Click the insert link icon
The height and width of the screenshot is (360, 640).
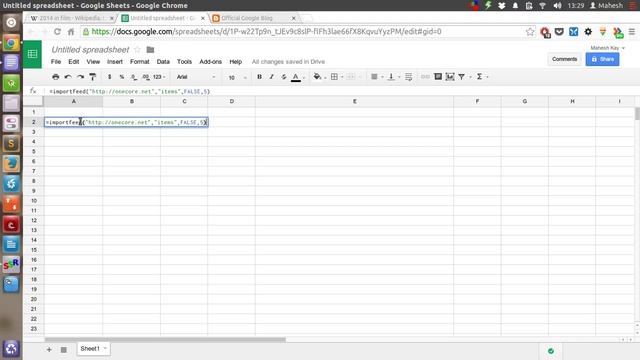425,77
